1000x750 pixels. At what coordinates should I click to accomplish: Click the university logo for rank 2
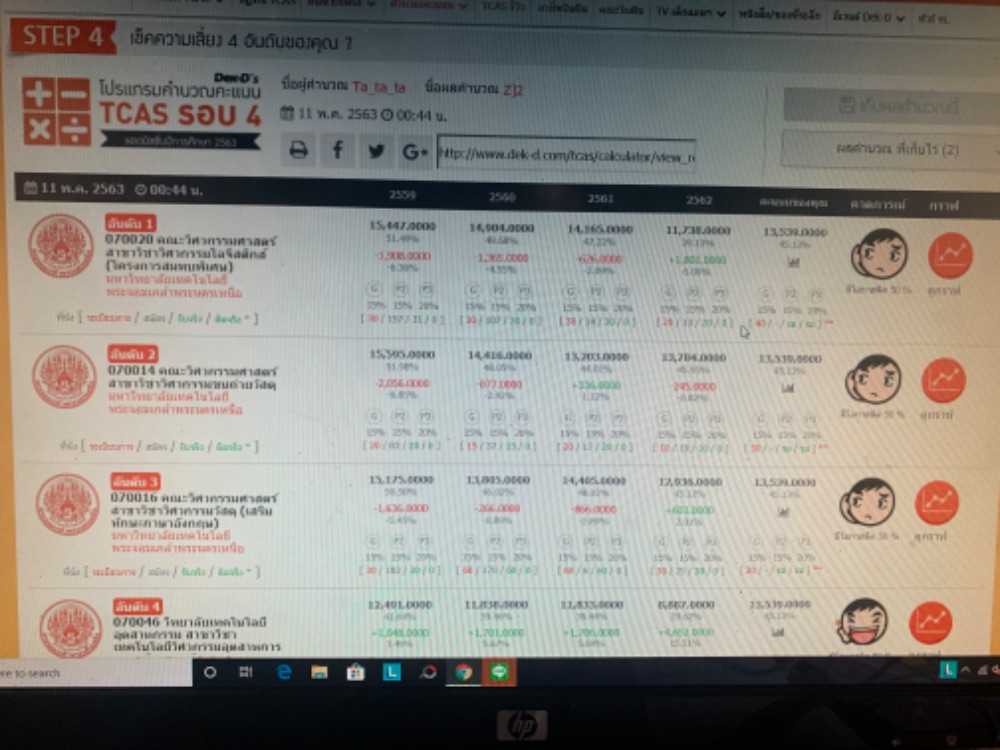pyautogui.click(x=64, y=376)
